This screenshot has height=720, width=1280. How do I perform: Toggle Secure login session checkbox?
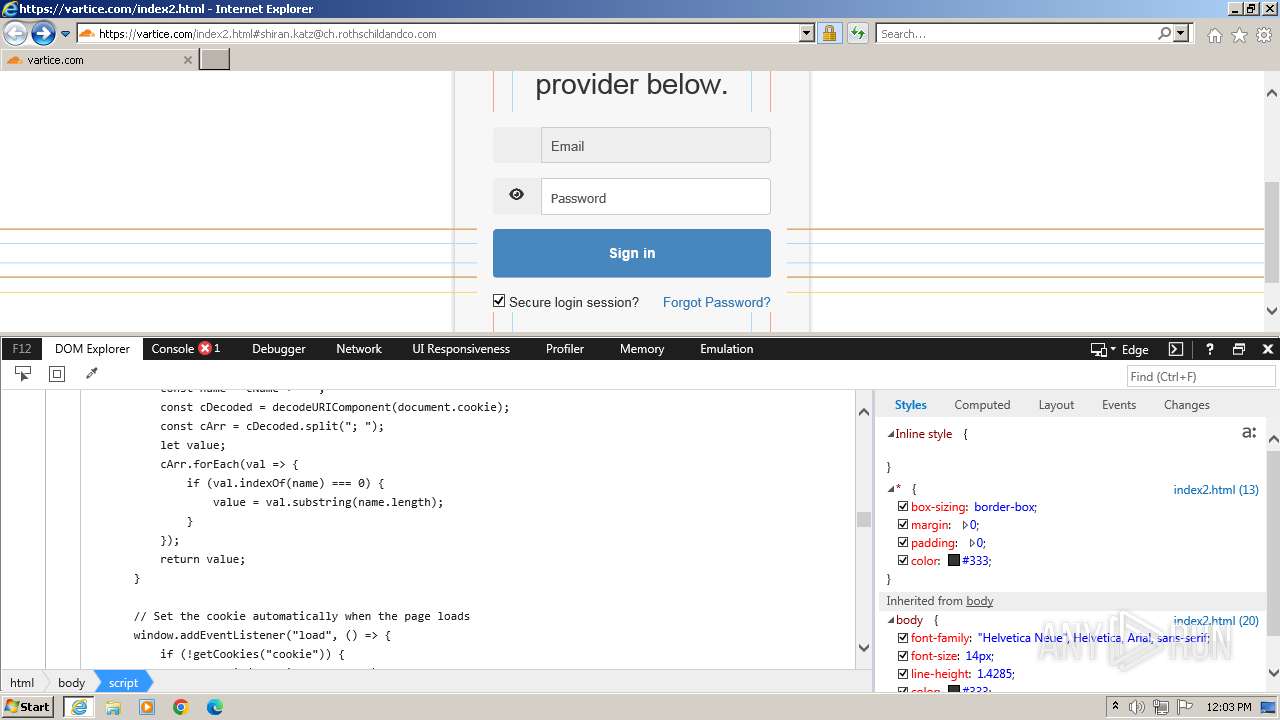499,301
